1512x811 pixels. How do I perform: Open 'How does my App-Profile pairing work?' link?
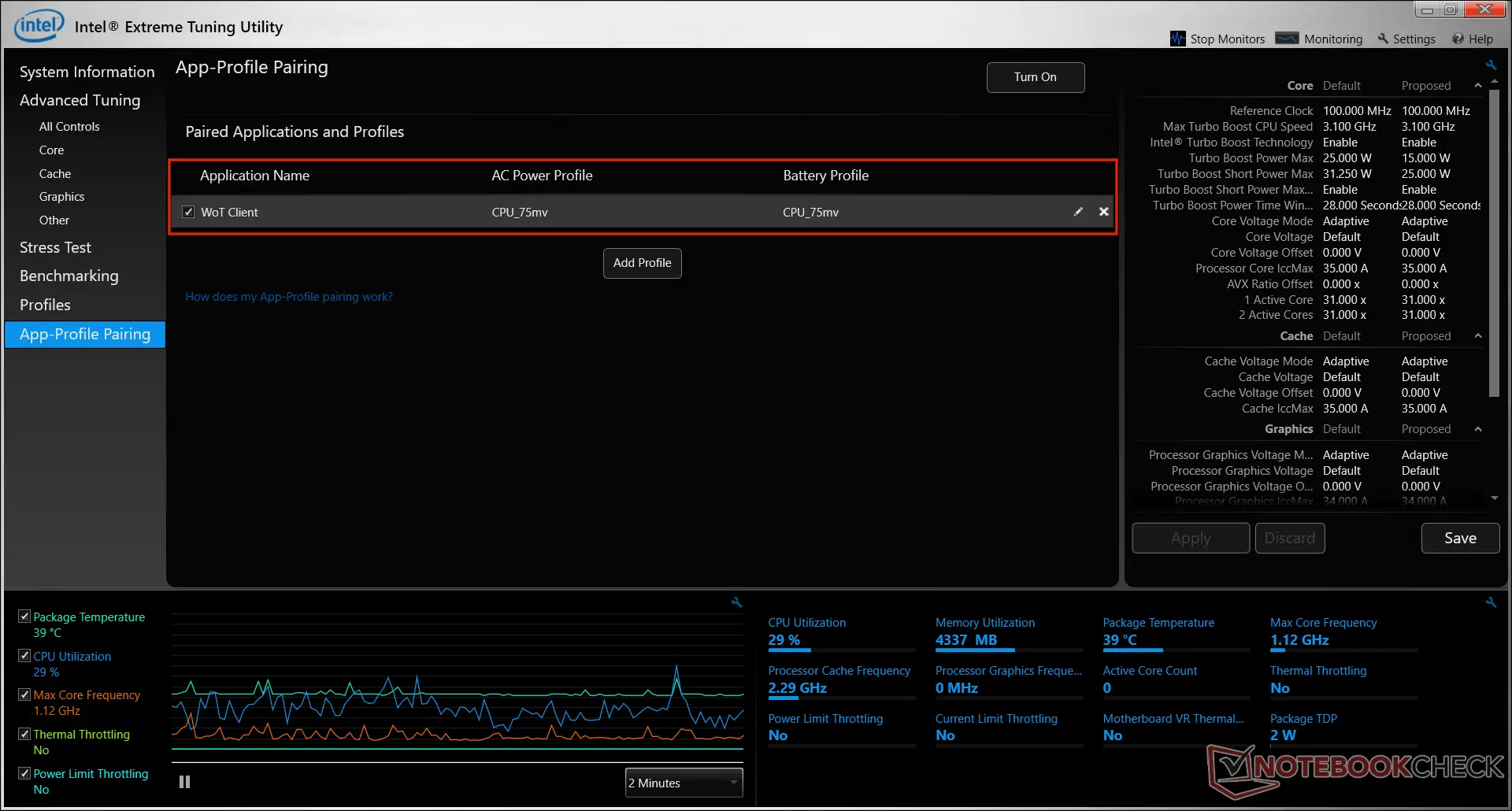pyautogui.click(x=289, y=297)
